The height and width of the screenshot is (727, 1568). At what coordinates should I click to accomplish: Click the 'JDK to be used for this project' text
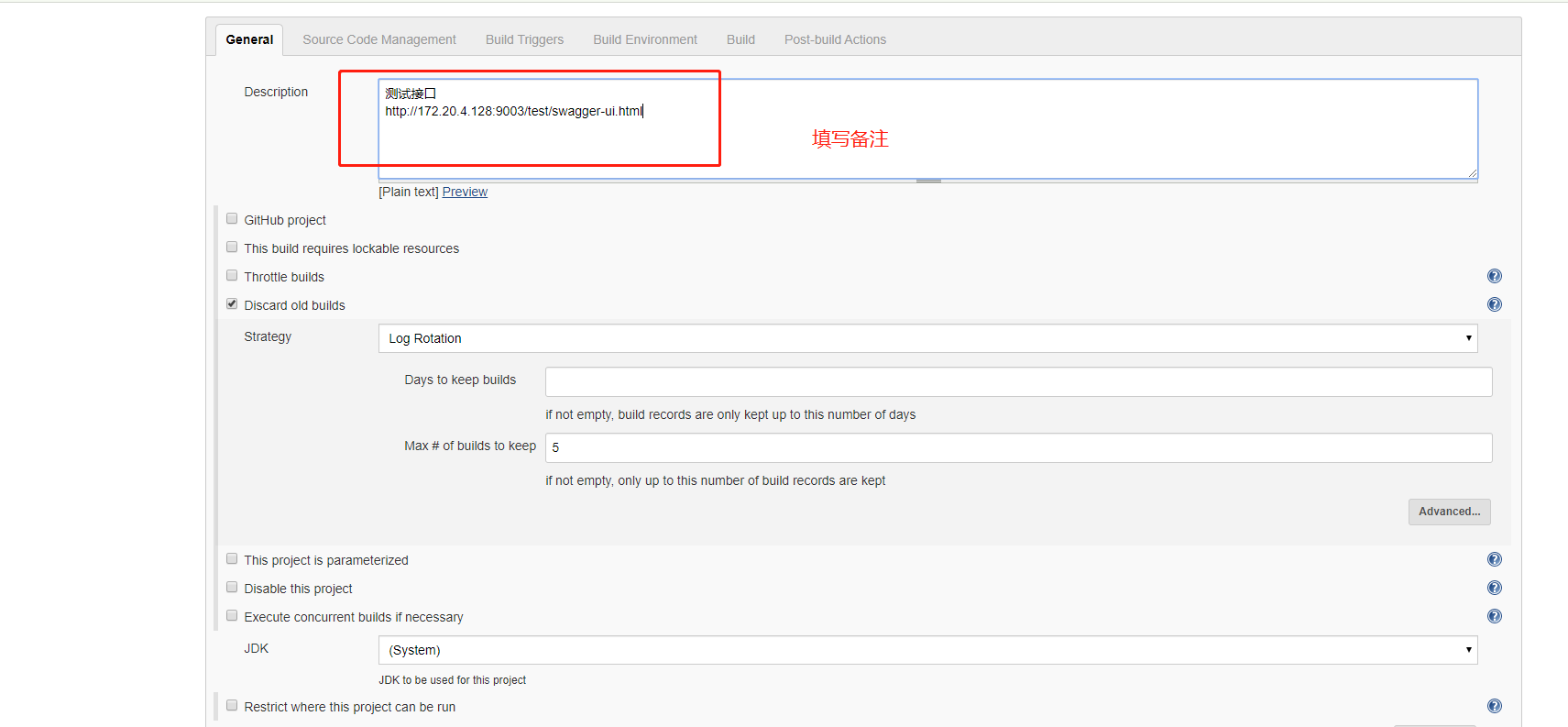(453, 680)
